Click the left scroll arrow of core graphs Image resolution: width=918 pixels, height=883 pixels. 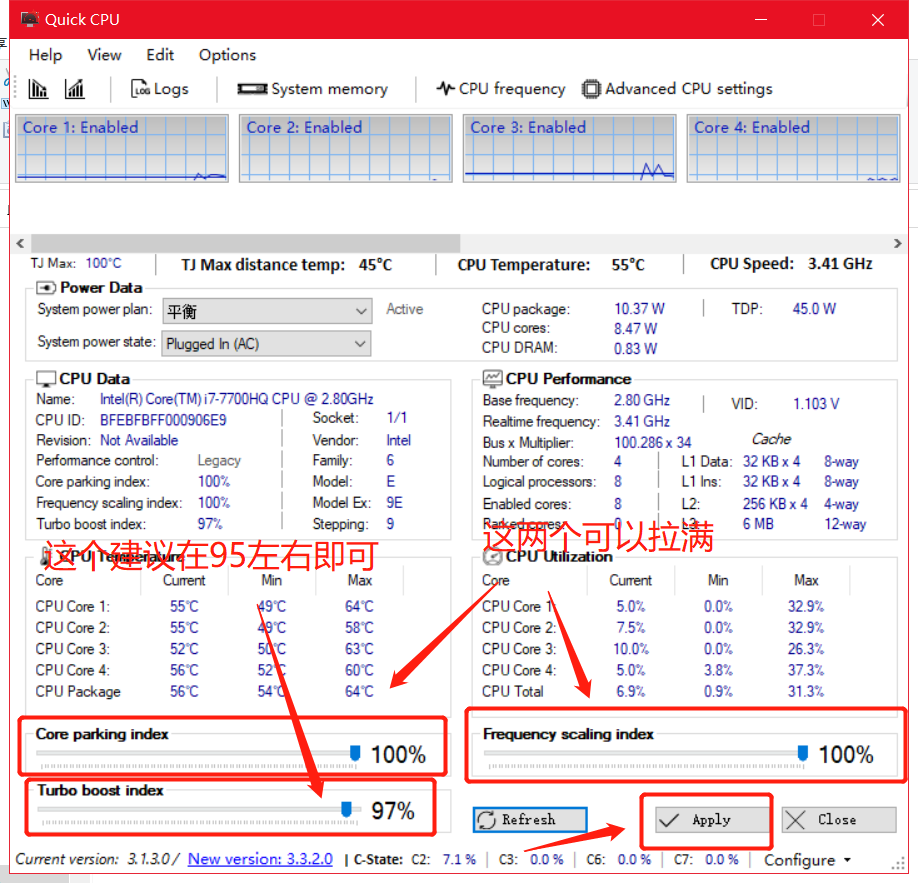(20, 243)
